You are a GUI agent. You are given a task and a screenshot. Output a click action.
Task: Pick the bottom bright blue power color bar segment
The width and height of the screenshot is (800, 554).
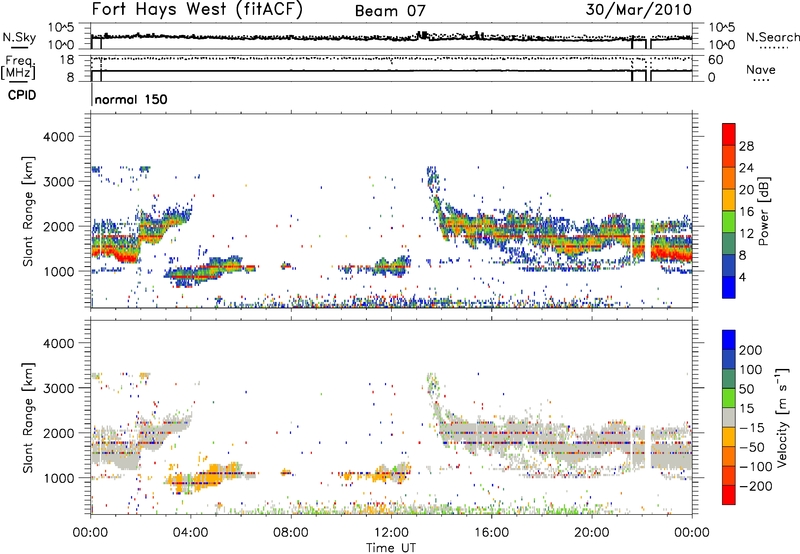[729, 287]
